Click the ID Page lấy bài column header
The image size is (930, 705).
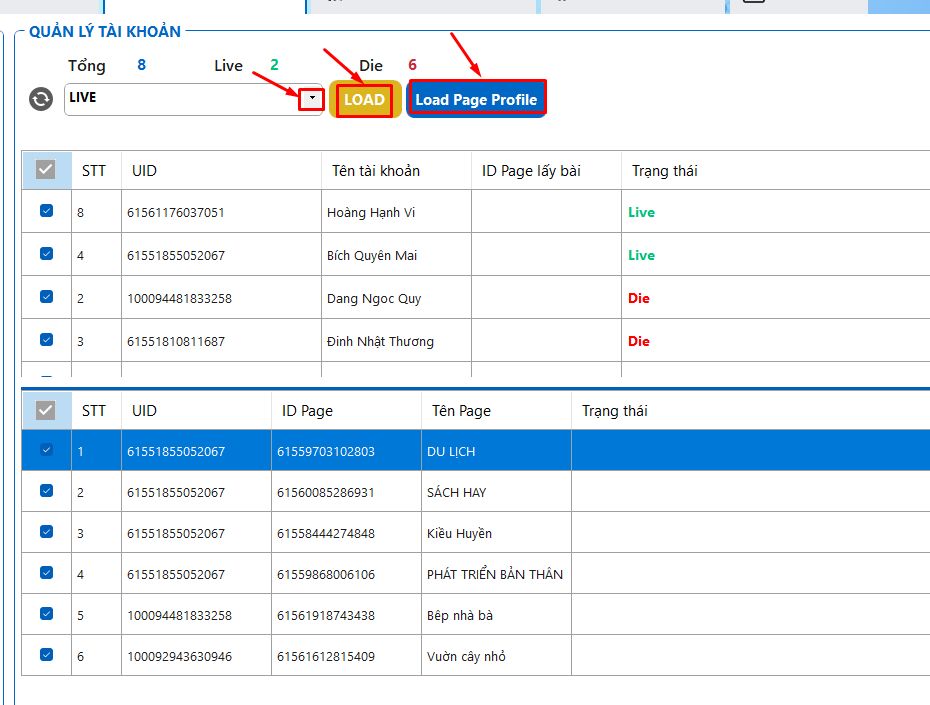(546, 171)
